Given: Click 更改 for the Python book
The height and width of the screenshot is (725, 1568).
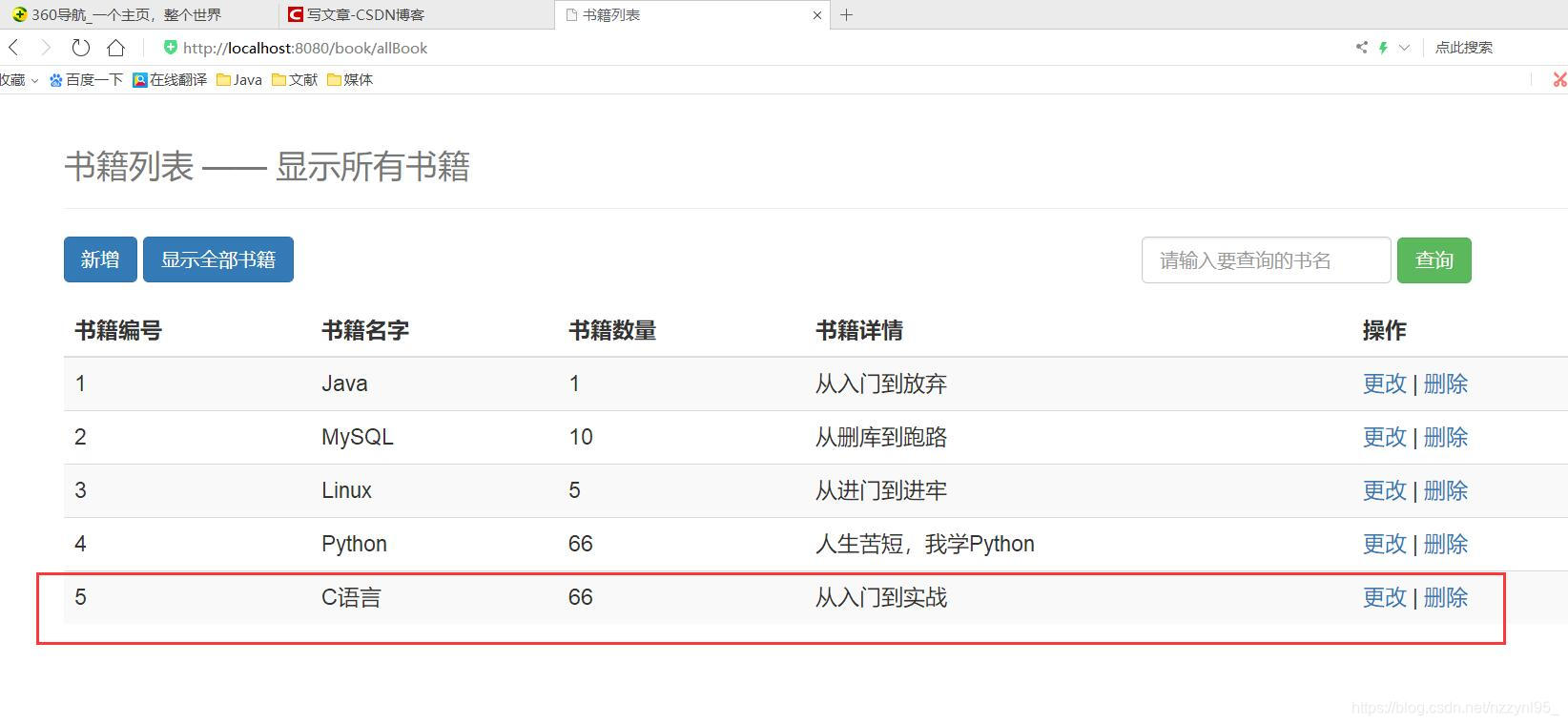Looking at the screenshot, I should click(1384, 544).
